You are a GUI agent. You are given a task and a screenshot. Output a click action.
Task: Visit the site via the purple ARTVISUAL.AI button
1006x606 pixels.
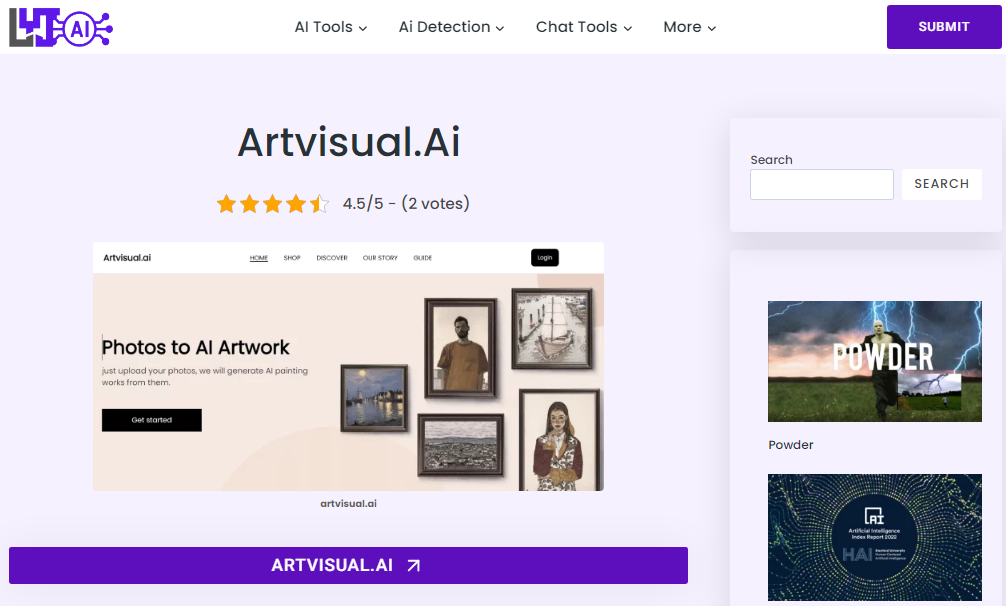(x=348, y=565)
